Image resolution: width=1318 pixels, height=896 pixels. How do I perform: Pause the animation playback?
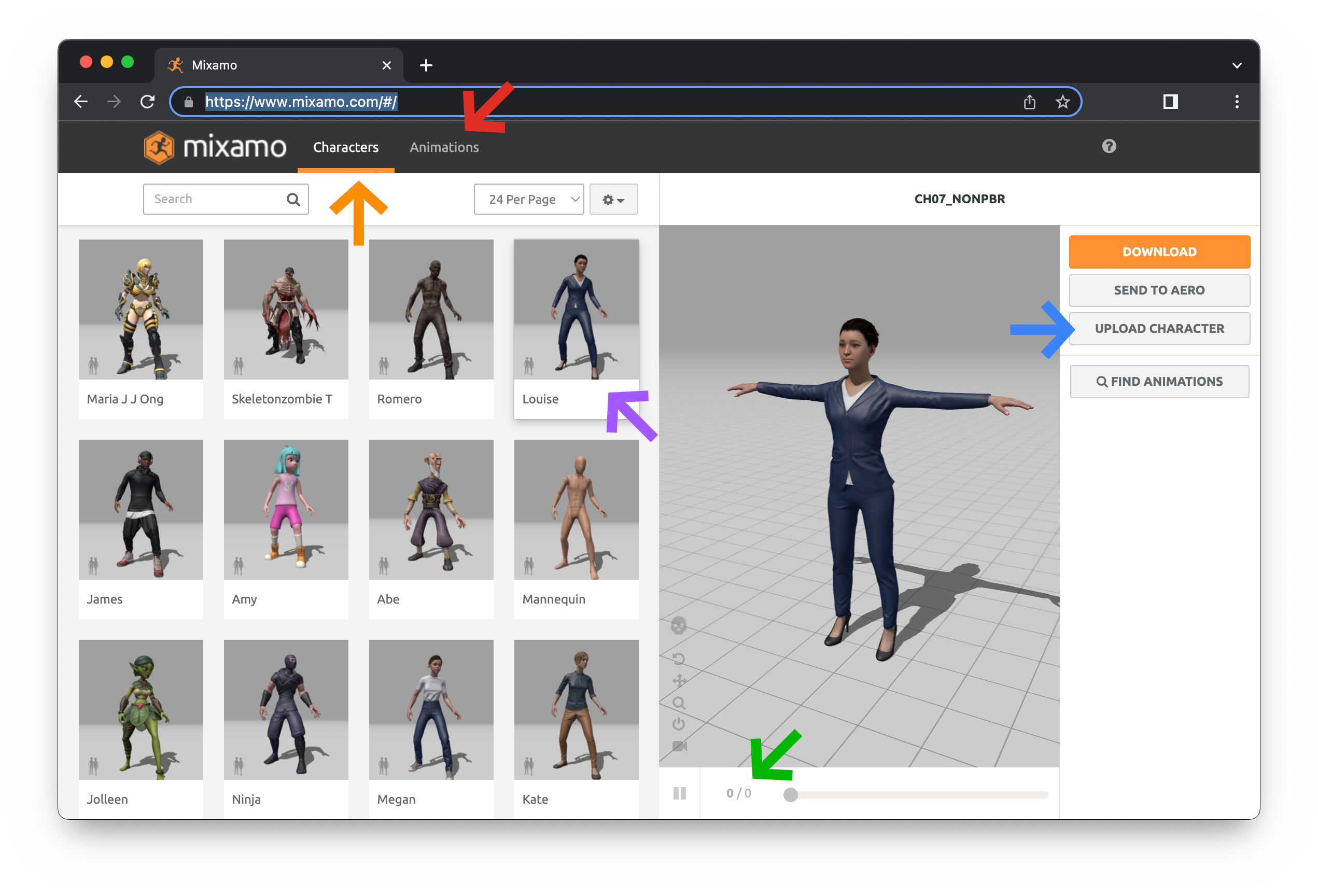(x=679, y=793)
